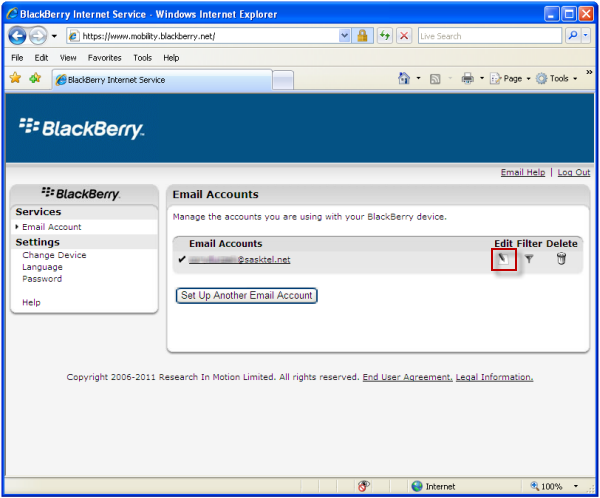Open the End User Agreement link

coord(408,377)
